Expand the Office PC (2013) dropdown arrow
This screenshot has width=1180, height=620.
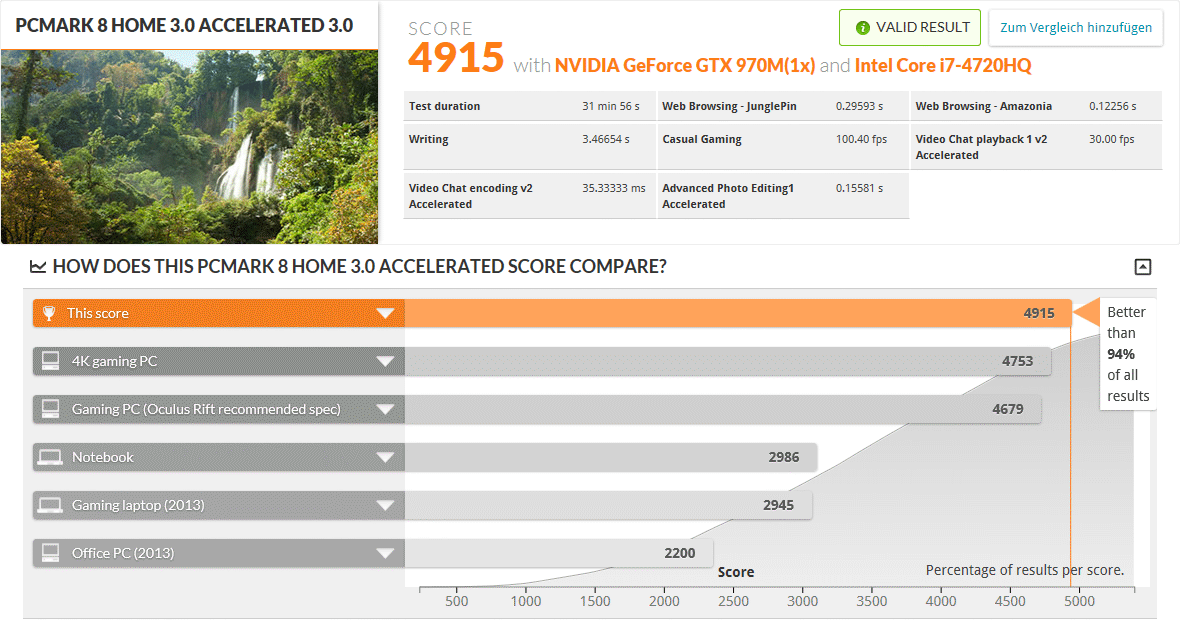click(x=385, y=553)
